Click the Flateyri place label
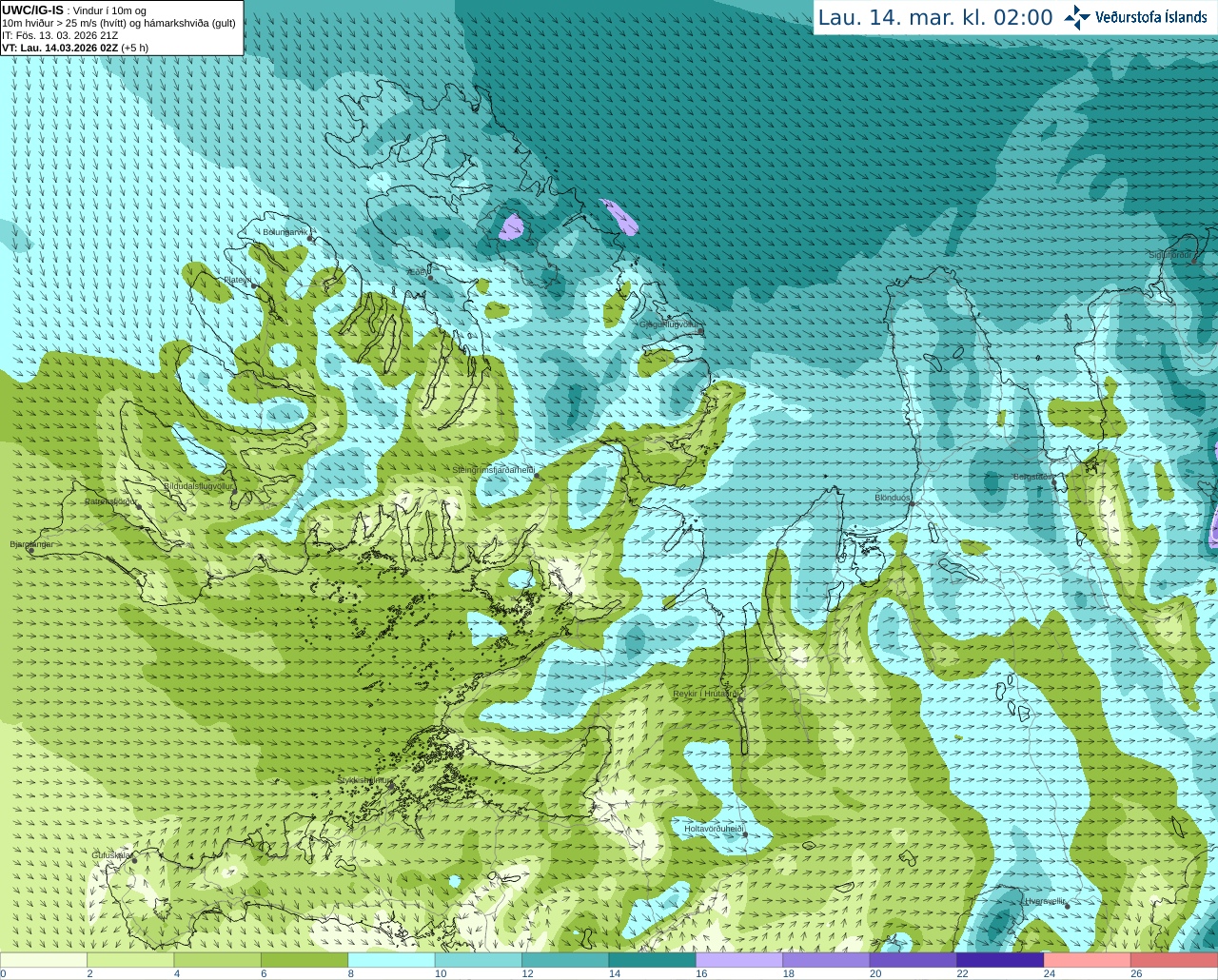This screenshot has width=1218, height=980. [x=237, y=280]
